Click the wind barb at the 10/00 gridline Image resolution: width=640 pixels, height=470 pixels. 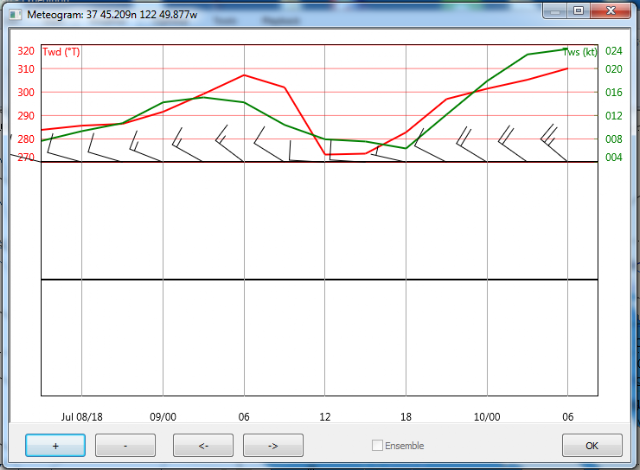click(x=472, y=144)
